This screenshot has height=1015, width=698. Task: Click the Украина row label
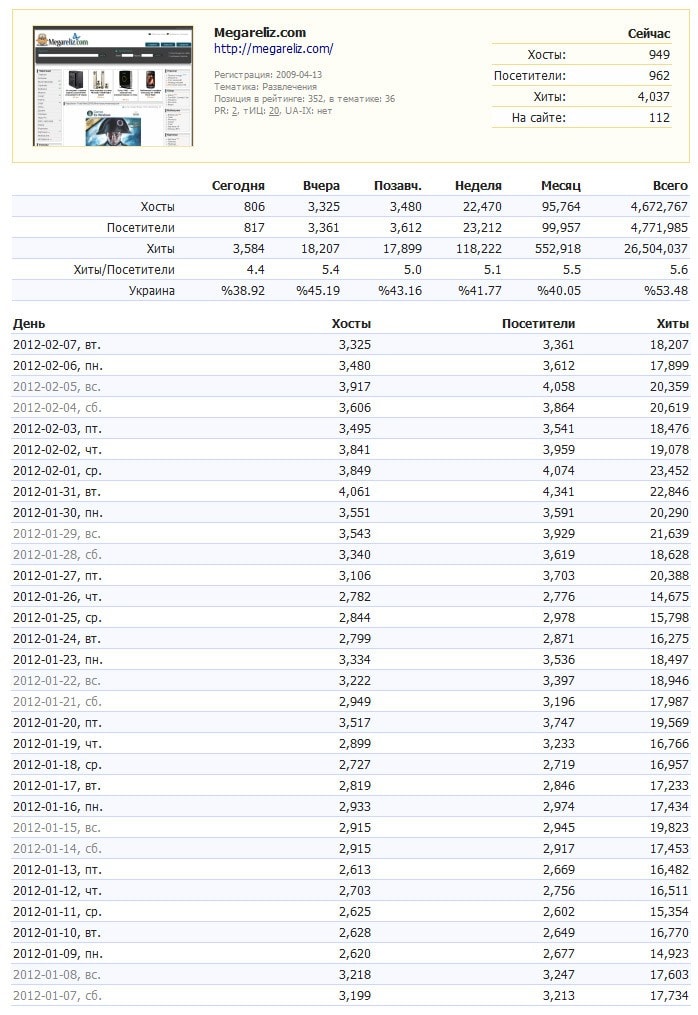(x=152, y=290)
